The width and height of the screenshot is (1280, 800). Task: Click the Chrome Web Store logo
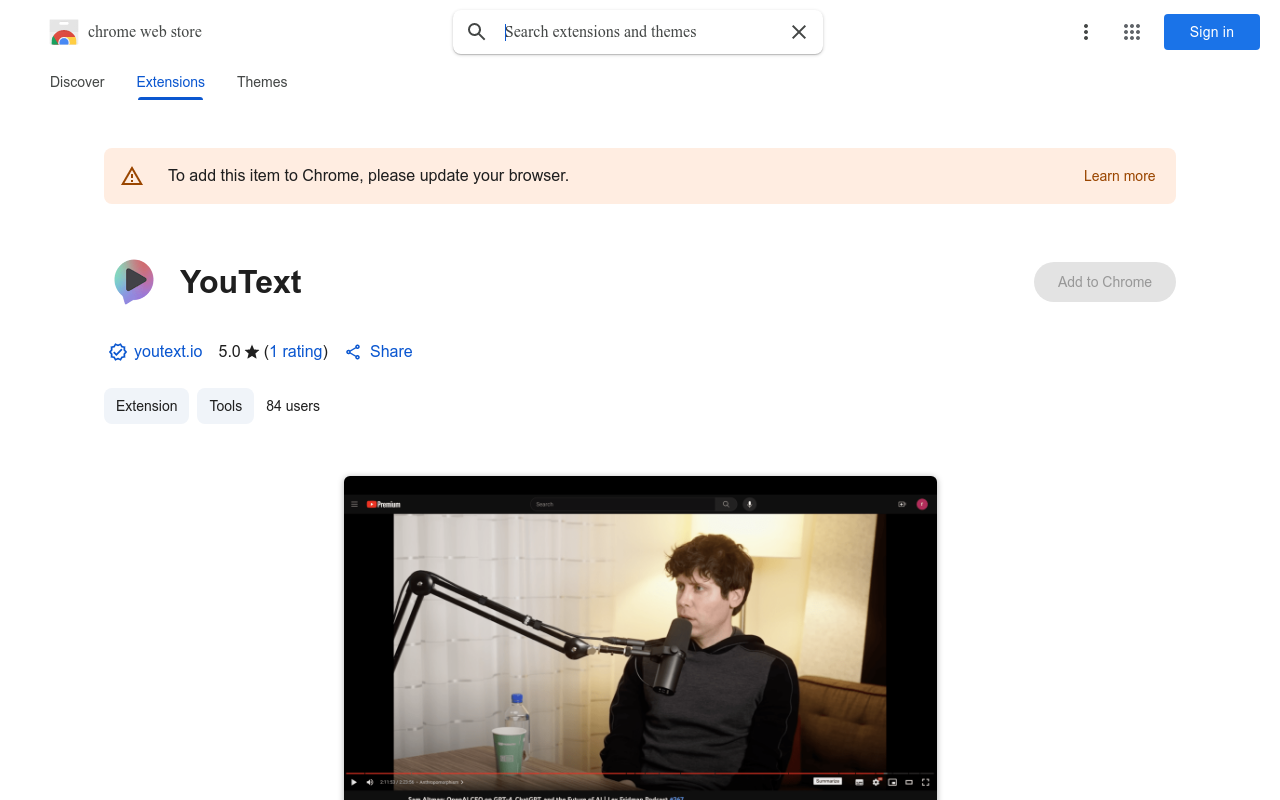click(64, 32)
